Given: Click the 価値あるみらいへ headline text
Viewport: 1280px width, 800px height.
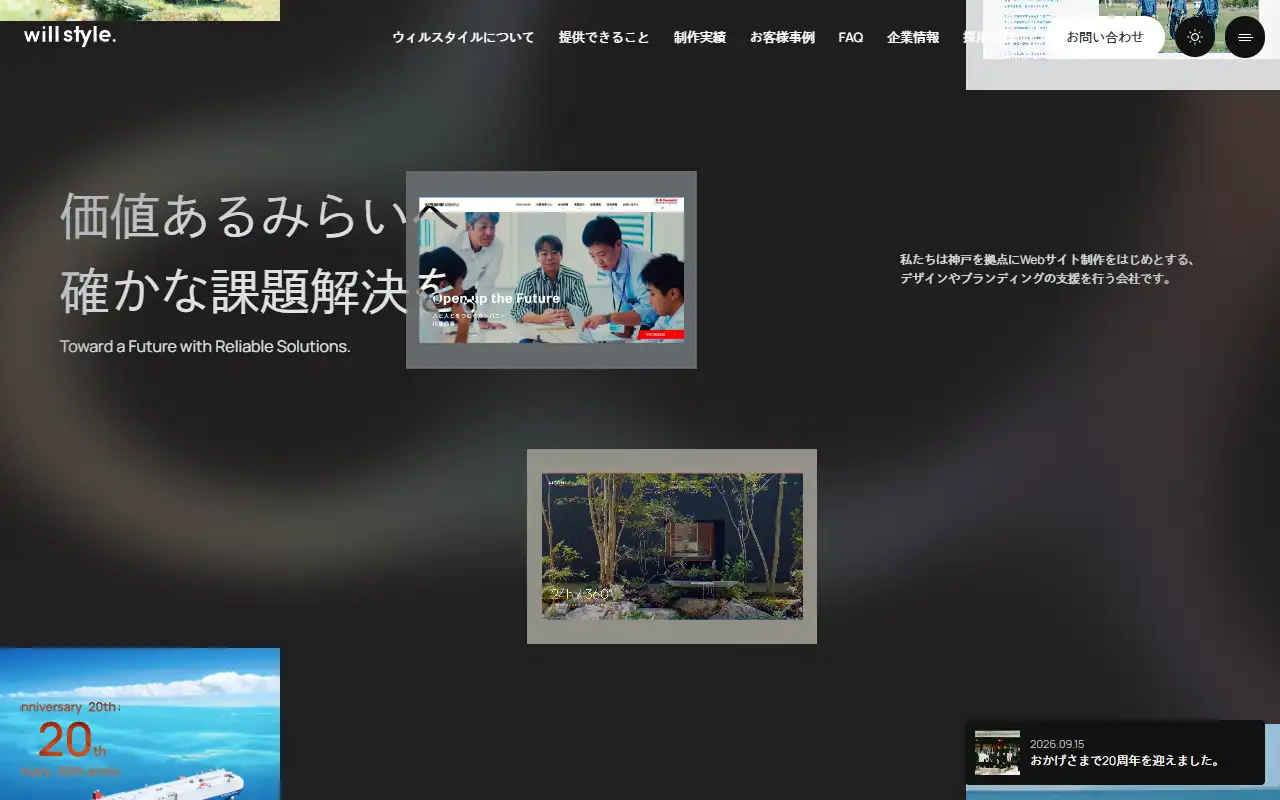Looking at the screenshot, I should (x=260, y=215).
